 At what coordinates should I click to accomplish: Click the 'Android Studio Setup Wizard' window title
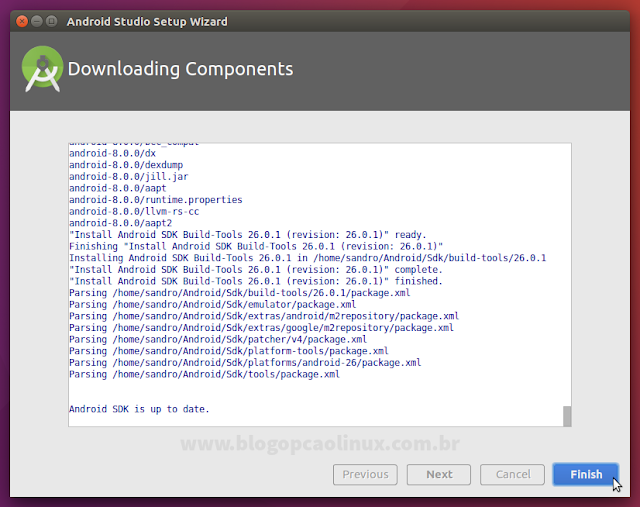click(x=147, y=22)
